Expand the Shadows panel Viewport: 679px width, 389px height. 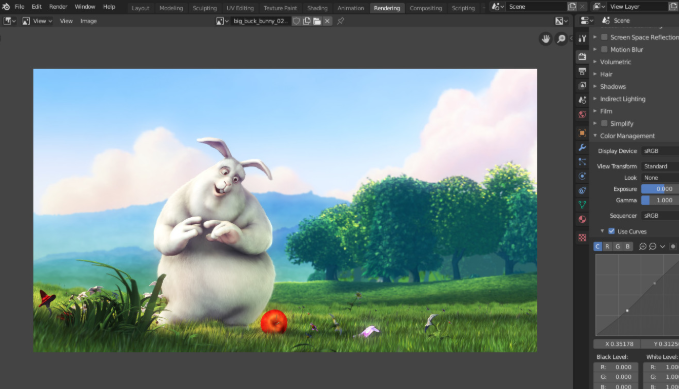coord(613,87)
